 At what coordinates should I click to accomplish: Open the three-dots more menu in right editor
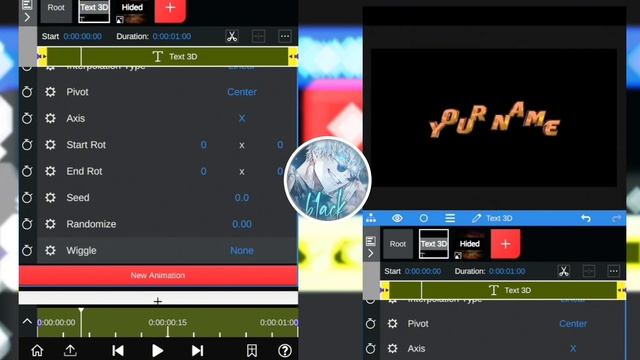pyautogui.click(x=613, y=271)
